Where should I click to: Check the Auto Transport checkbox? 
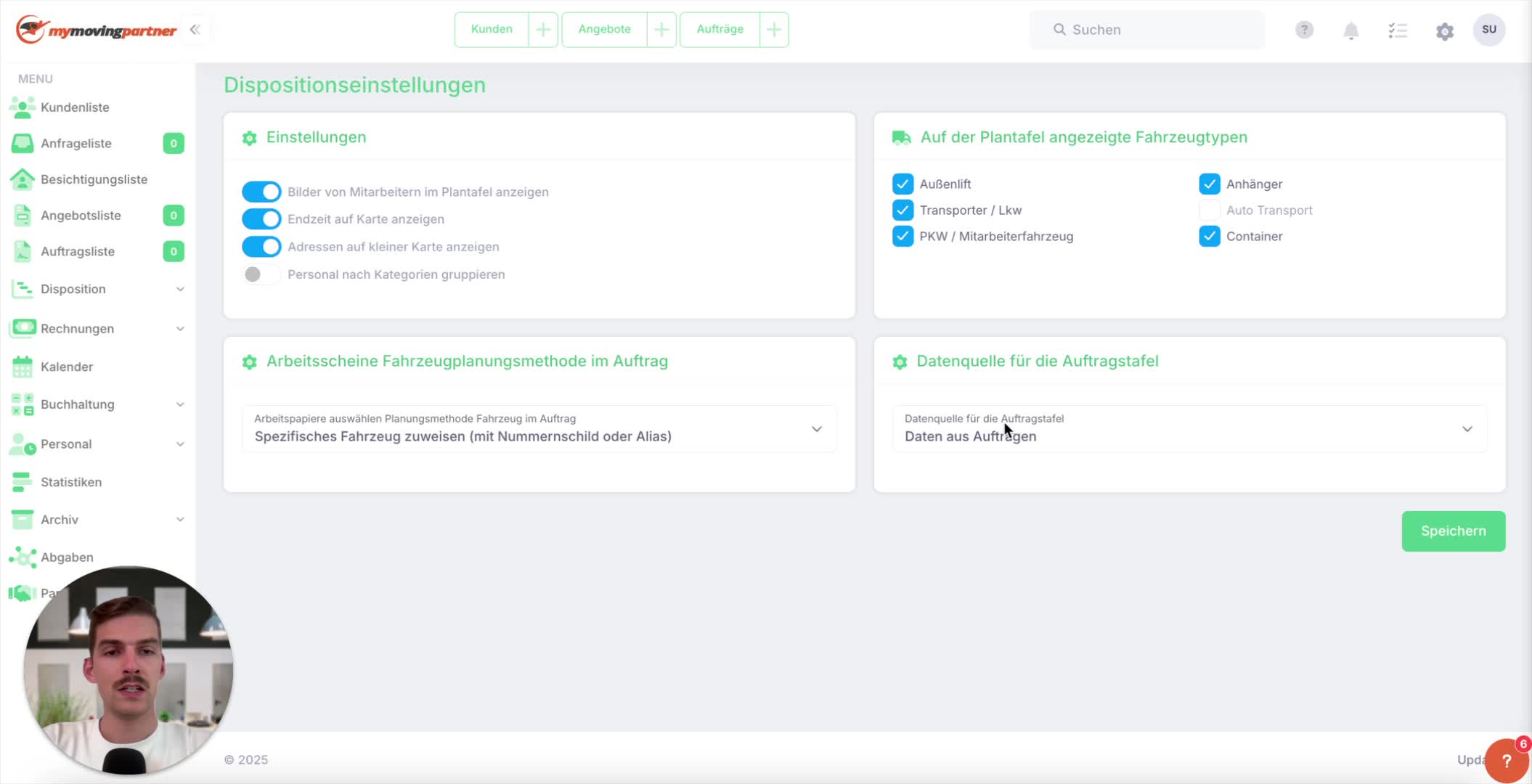pos(1209,211)
